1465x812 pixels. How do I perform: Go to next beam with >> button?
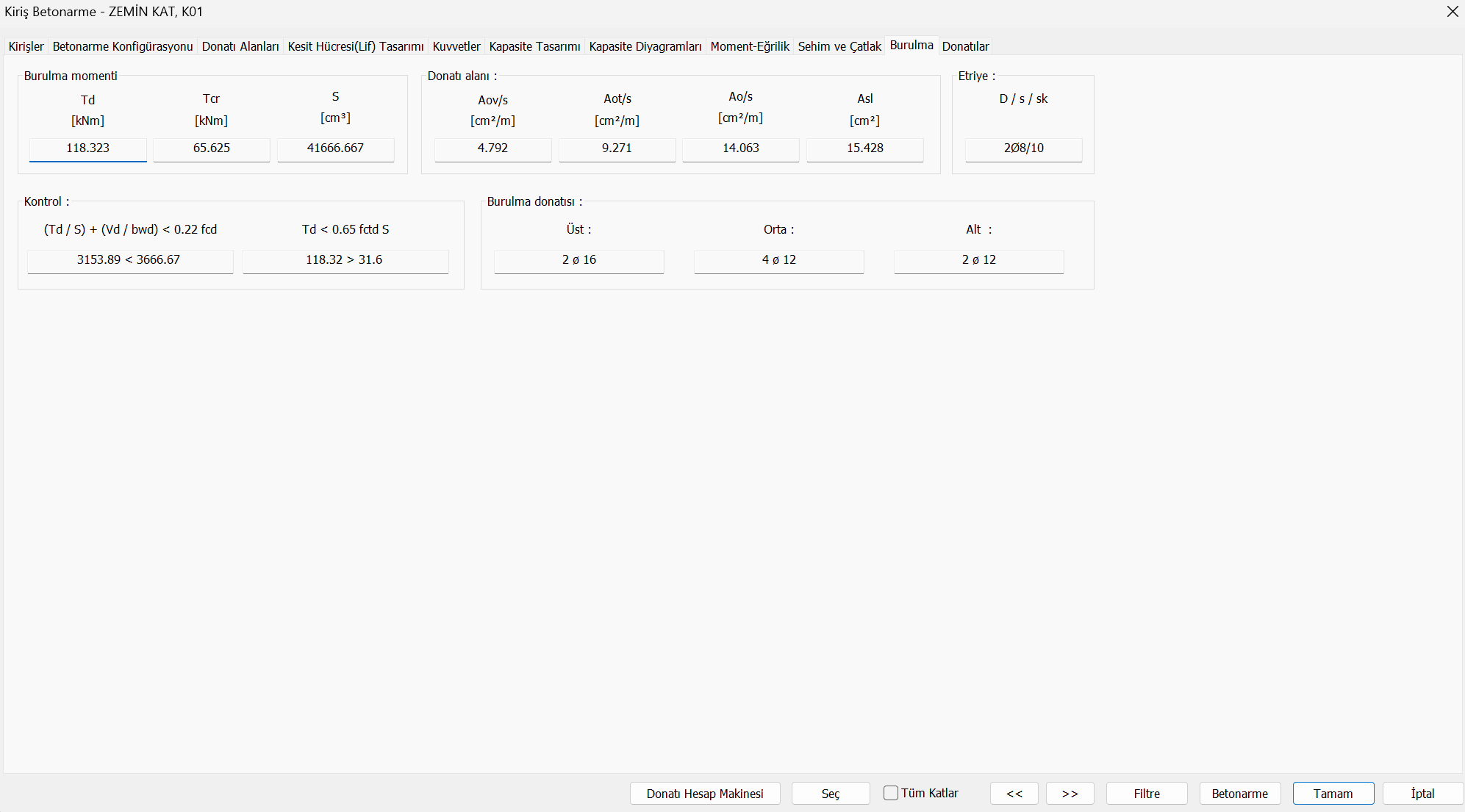tap(1070, 794)
